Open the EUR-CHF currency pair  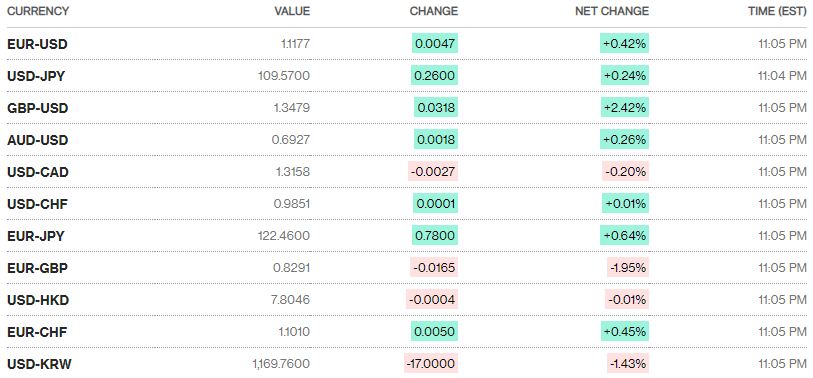37,332
